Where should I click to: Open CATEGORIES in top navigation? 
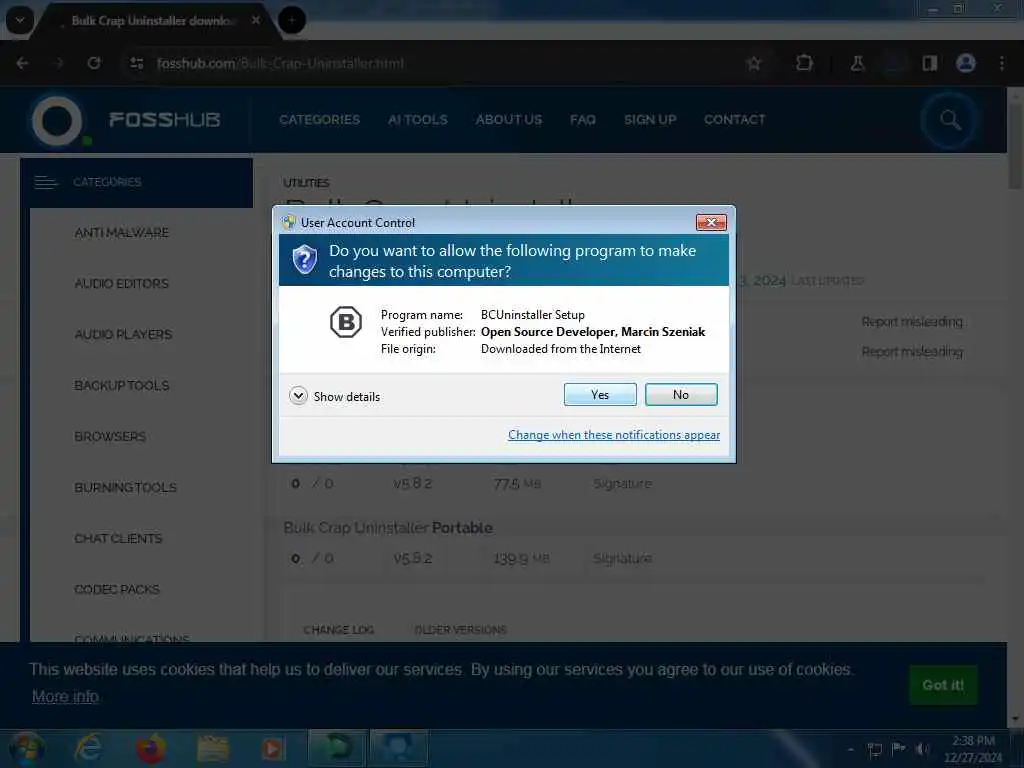click(319, 120)
